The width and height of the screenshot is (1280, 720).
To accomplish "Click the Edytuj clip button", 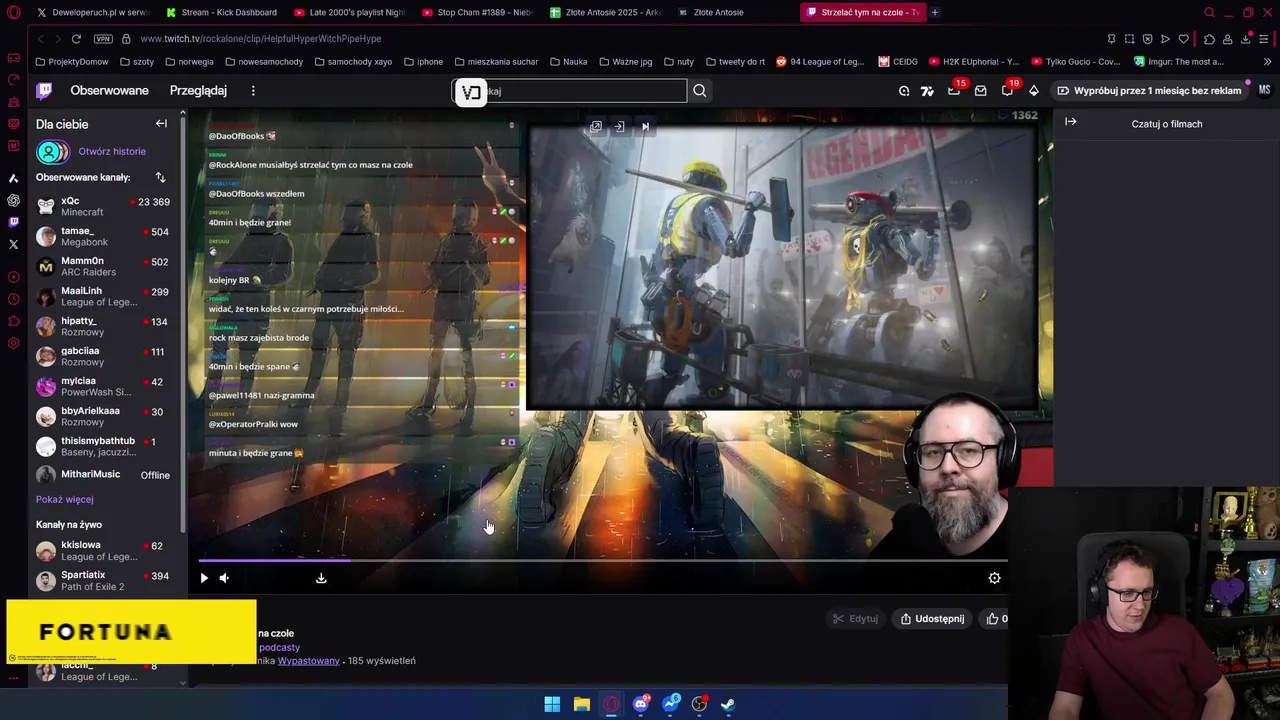I will 855,619.
